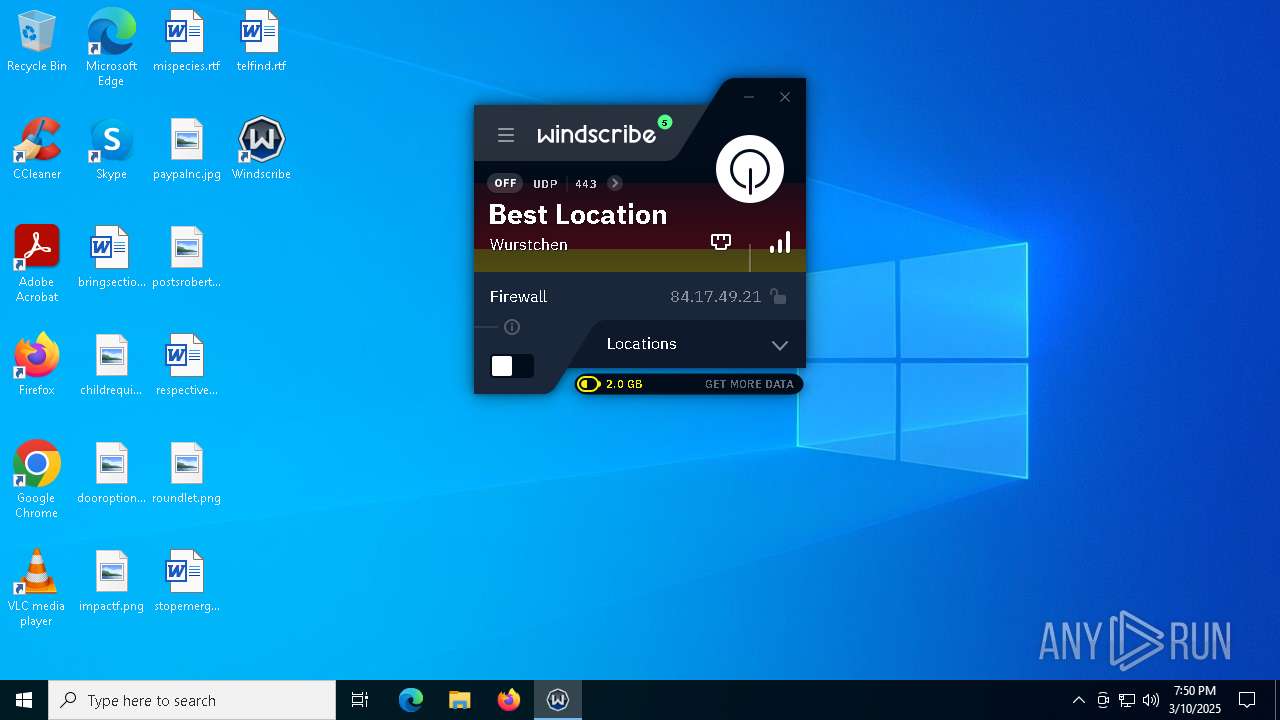Click the UDP protocol label
The image size is (1280, 720).
(x=546, y=184)
